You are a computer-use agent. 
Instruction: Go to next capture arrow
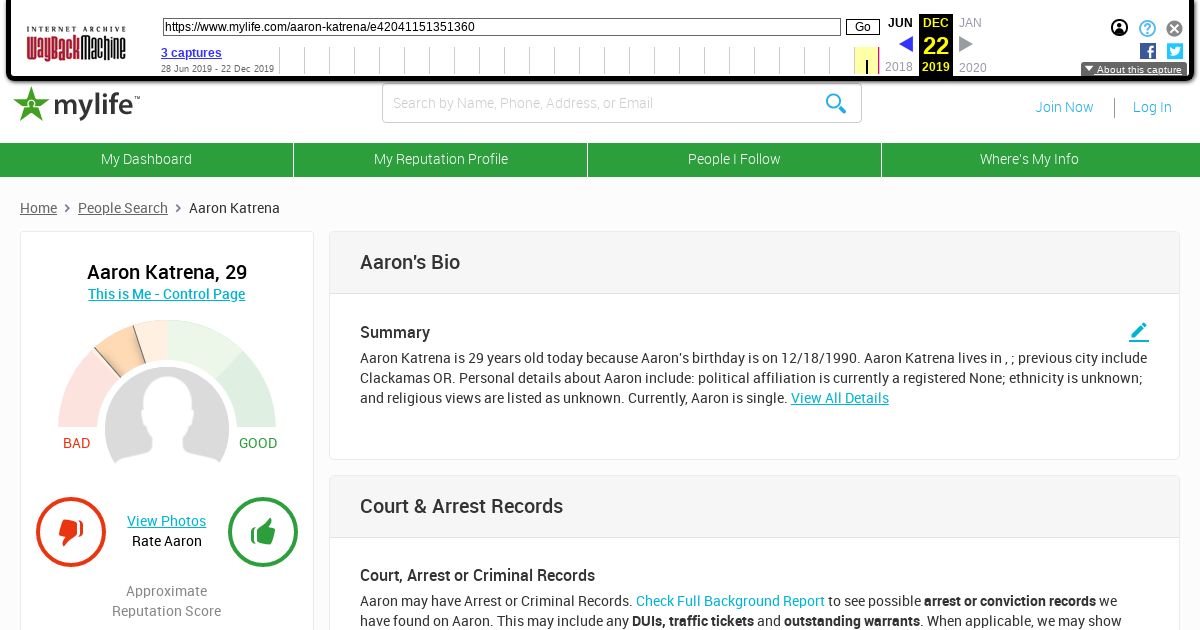coord(966,44)
